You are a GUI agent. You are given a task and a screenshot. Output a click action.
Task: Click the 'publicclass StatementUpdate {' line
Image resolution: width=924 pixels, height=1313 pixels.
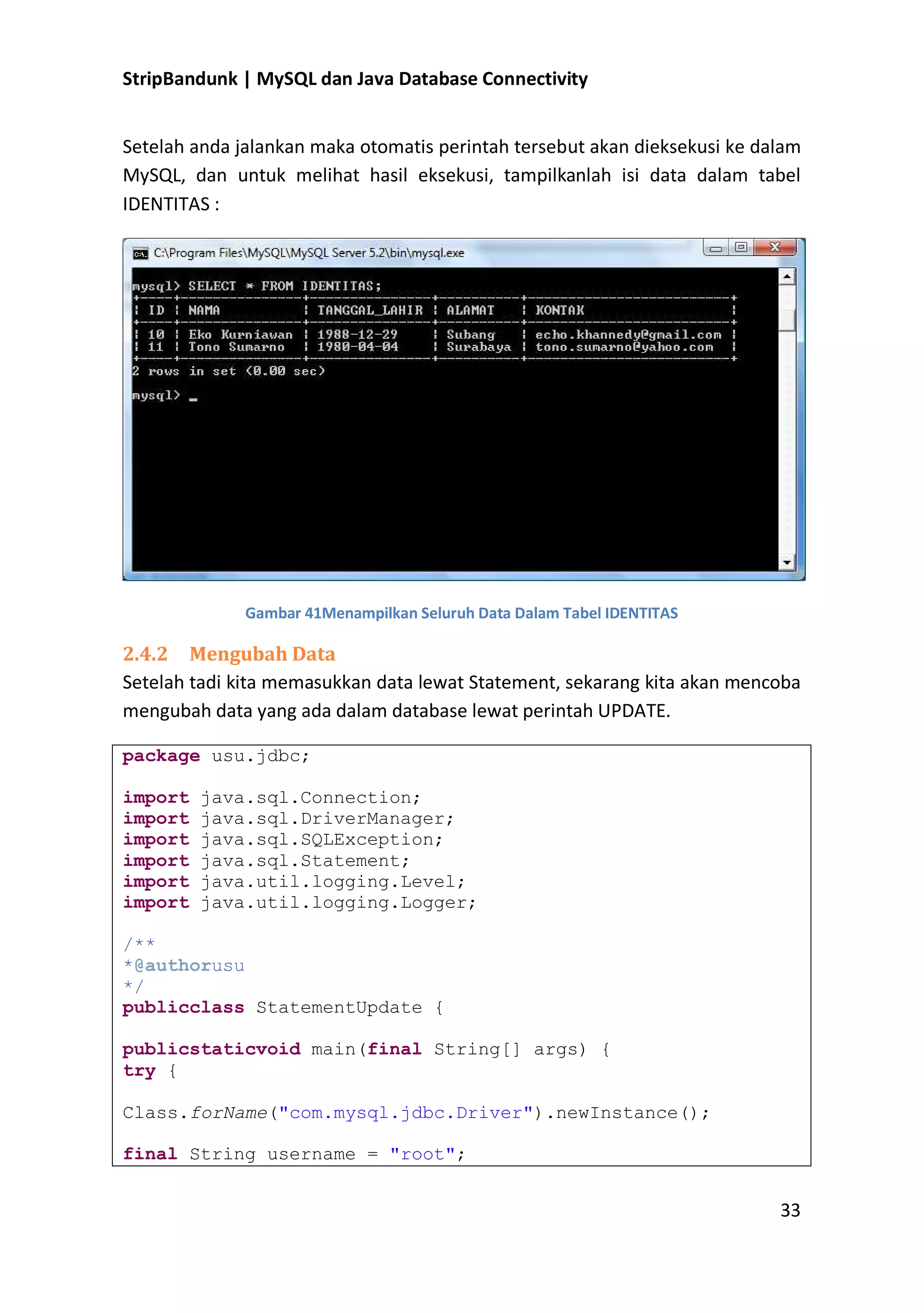(282, 1008)
